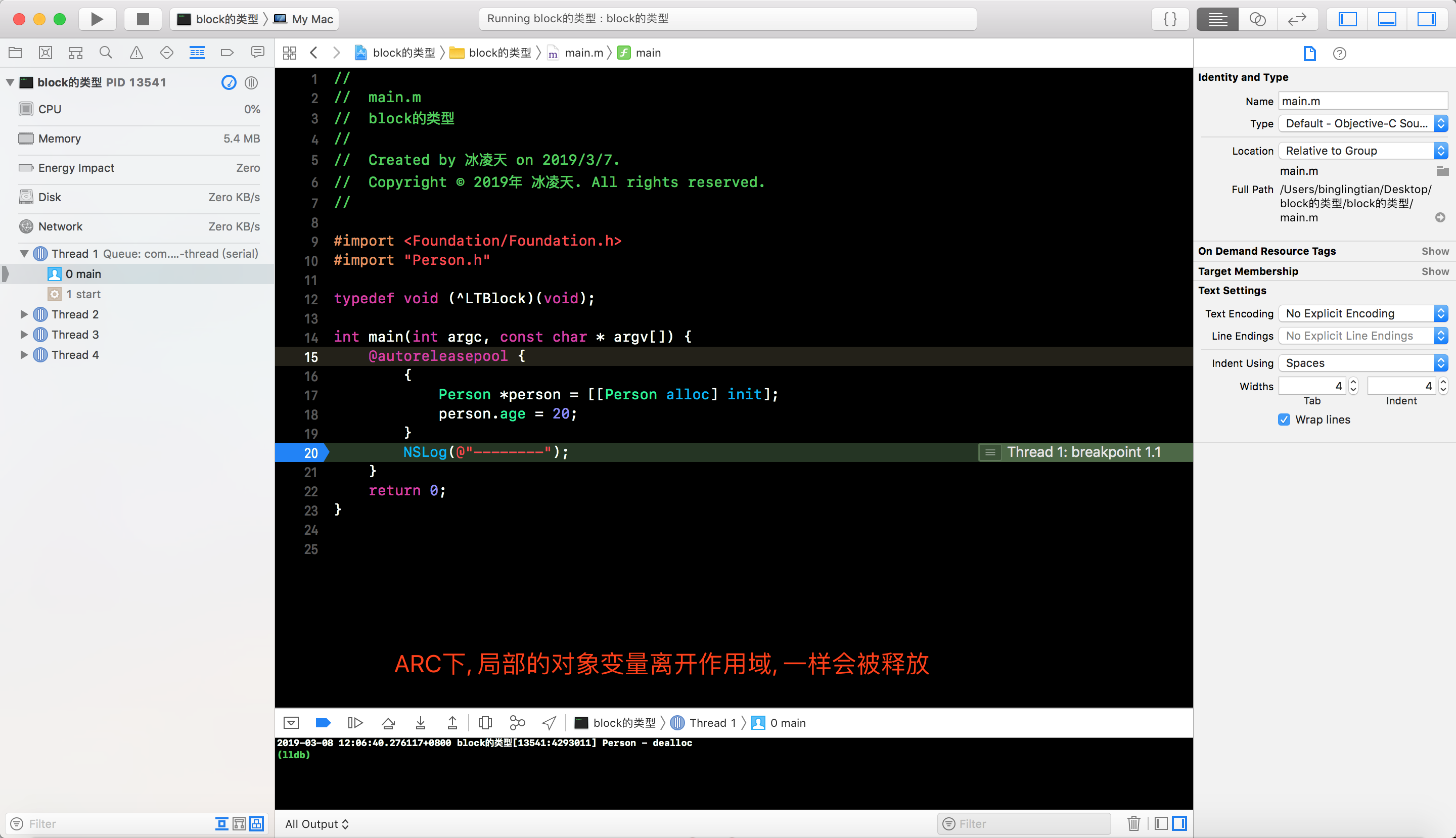This screenshot has height=838, width=1456.
Task: Open the Find navigator magnifier icon
Action: tap(105, 53)
